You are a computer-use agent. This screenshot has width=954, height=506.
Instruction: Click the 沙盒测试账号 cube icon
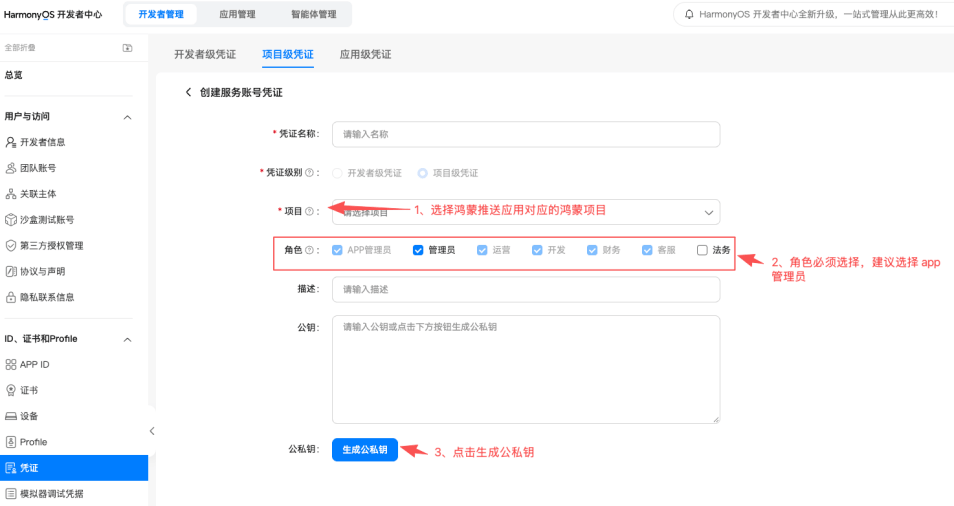pyautogui.click(x=10, y=220)
